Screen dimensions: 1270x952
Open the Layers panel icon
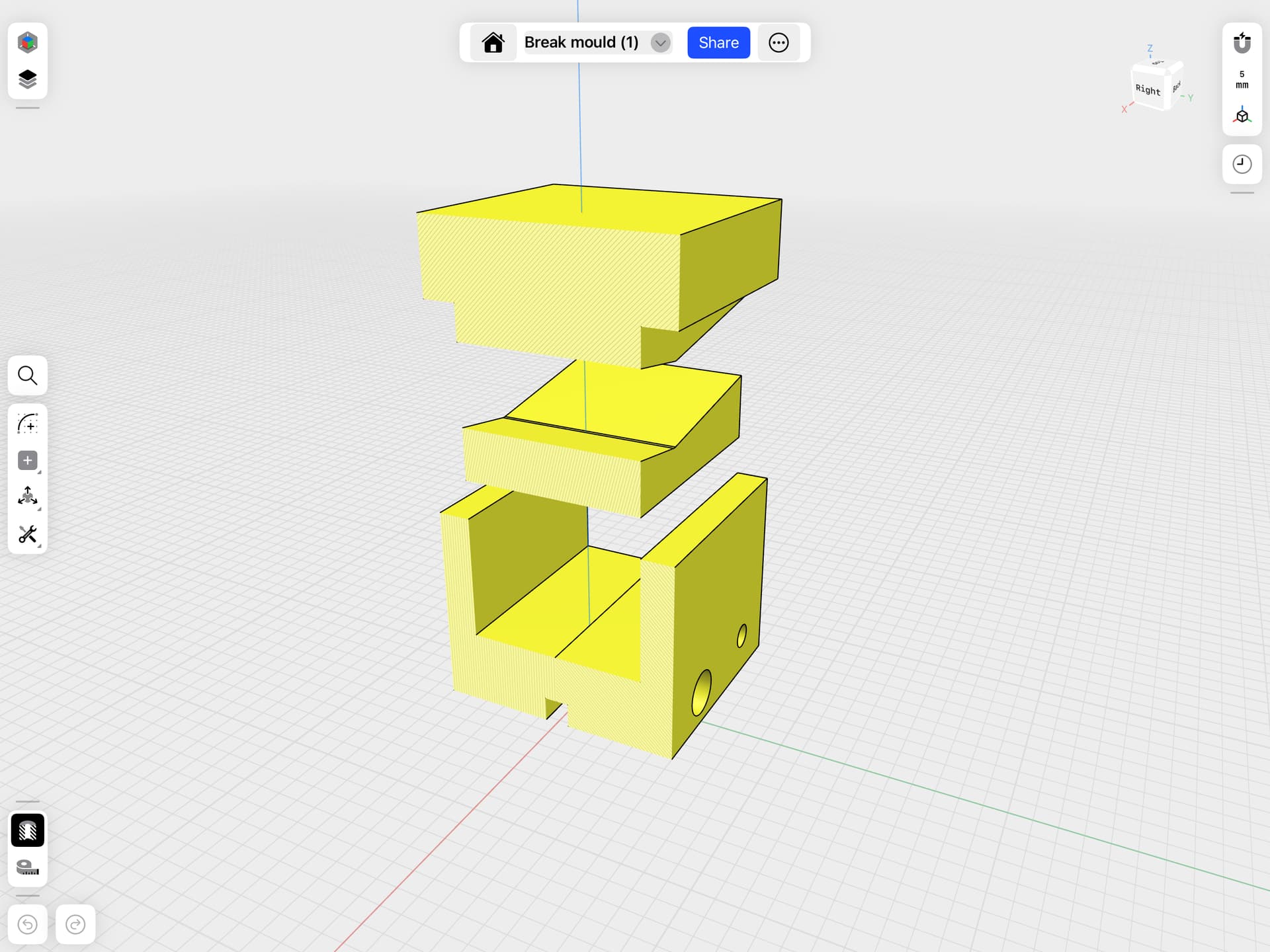tap(27, 79)
